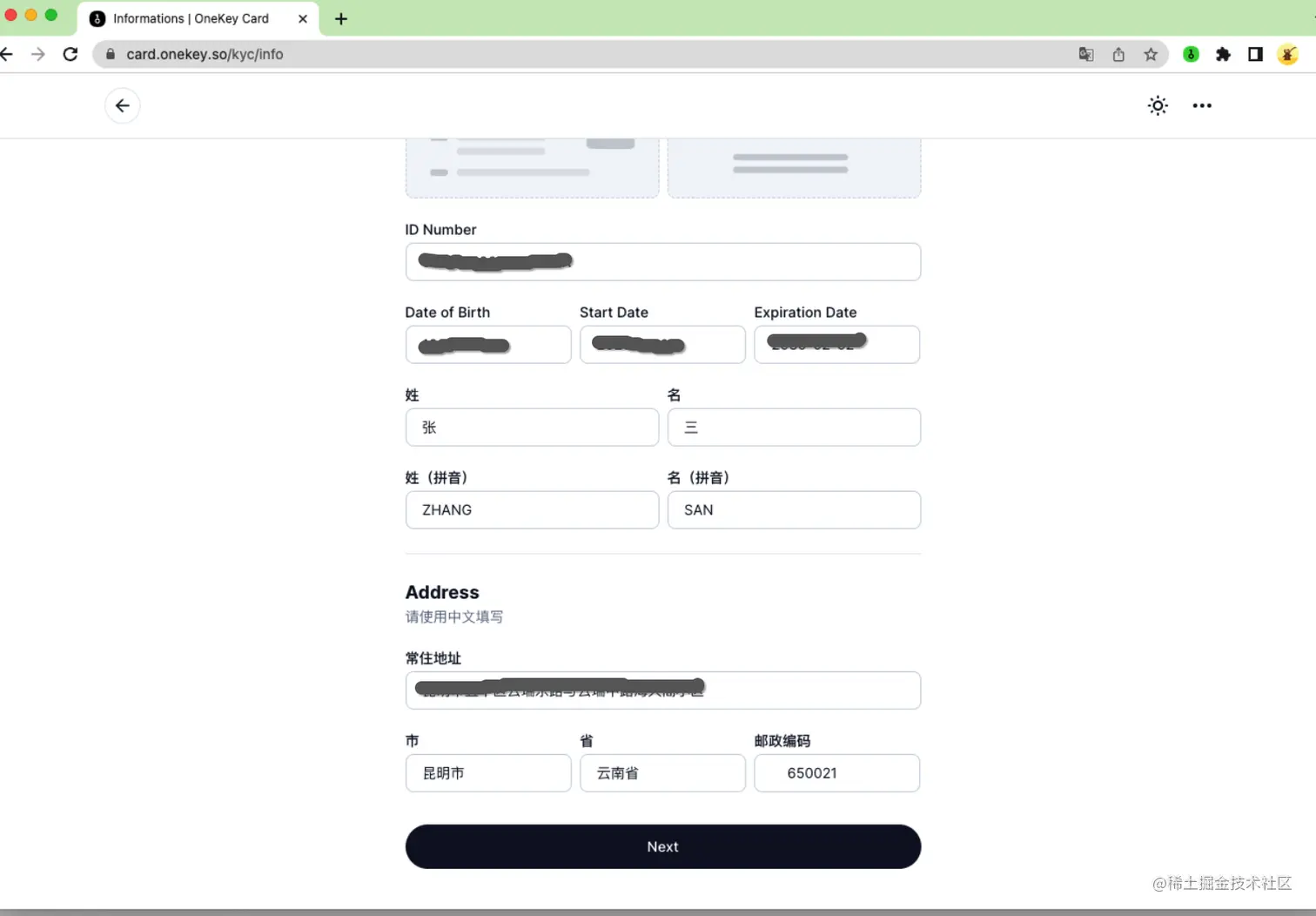Focus the Date of Birth field
The width and height of the screenshot is (1316, 916).
pos(488,345)
